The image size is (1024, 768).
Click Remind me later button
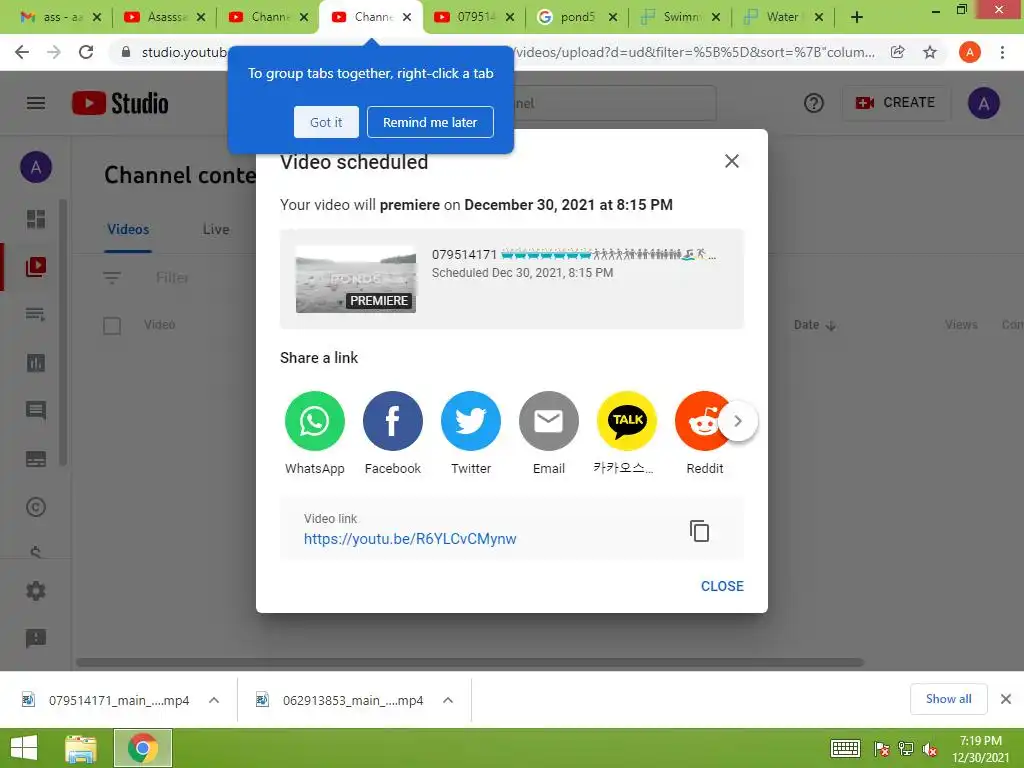(x=430, y=122)
